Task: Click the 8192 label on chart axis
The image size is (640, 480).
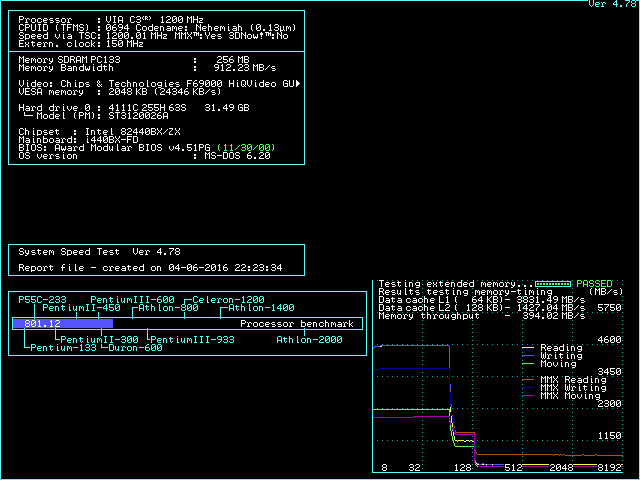Action: 609,467
